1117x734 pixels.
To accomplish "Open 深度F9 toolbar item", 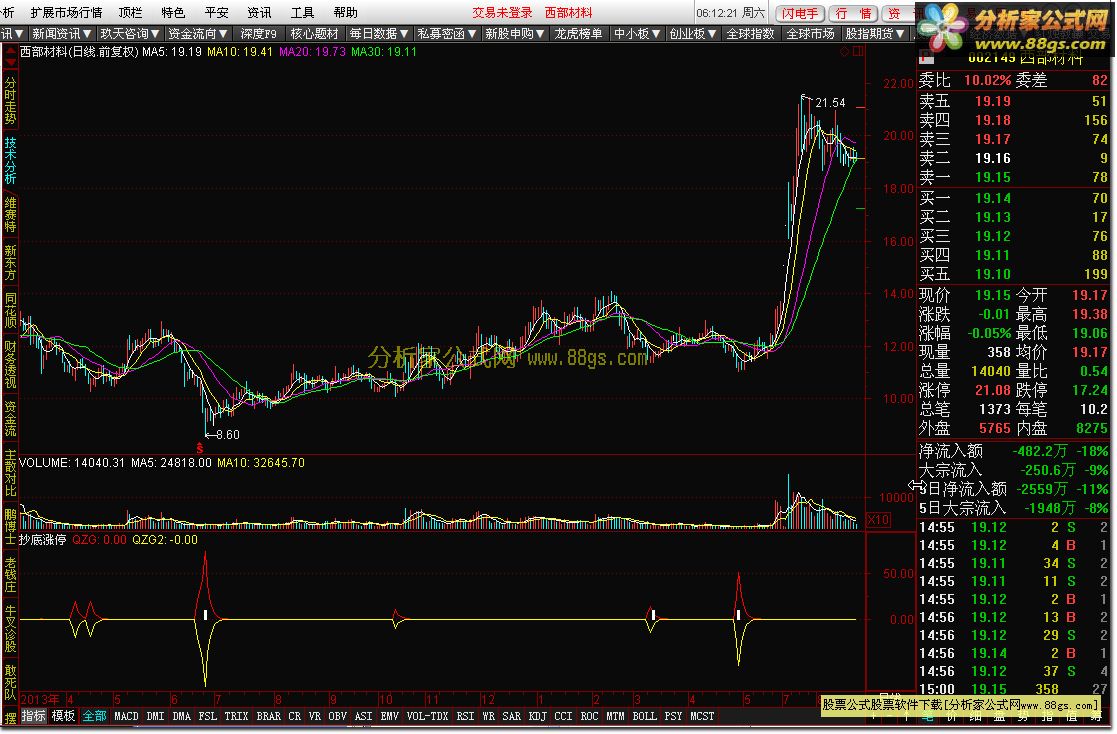I will [258, 33].
